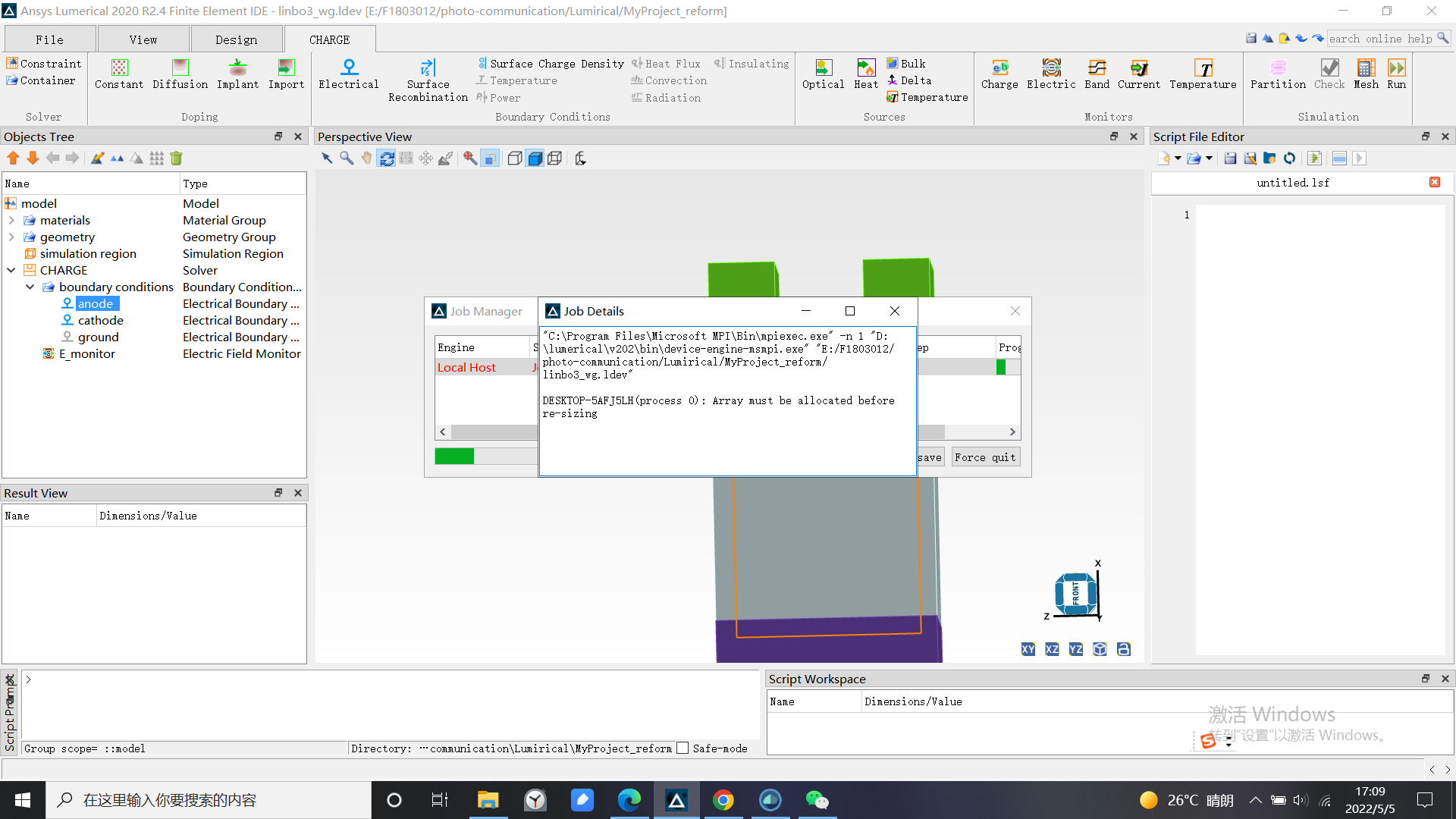Toggle solid shaded drawing mode
Image resolution: width=1456 pixels, height=819 pixels.
point(535,158)
